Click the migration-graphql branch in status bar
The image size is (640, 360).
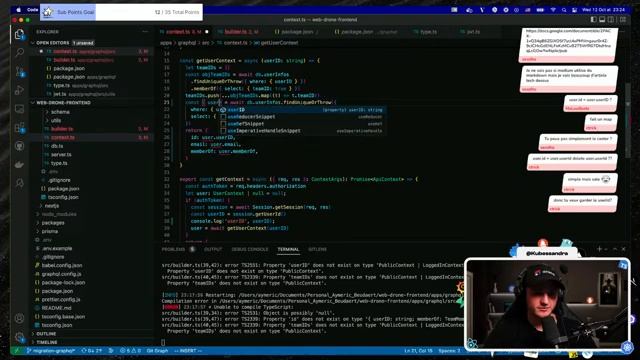coord(51,351)
